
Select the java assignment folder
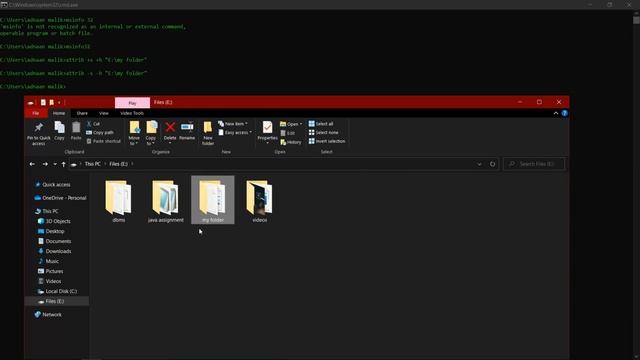pyautogui.click(x=166, y=201)
